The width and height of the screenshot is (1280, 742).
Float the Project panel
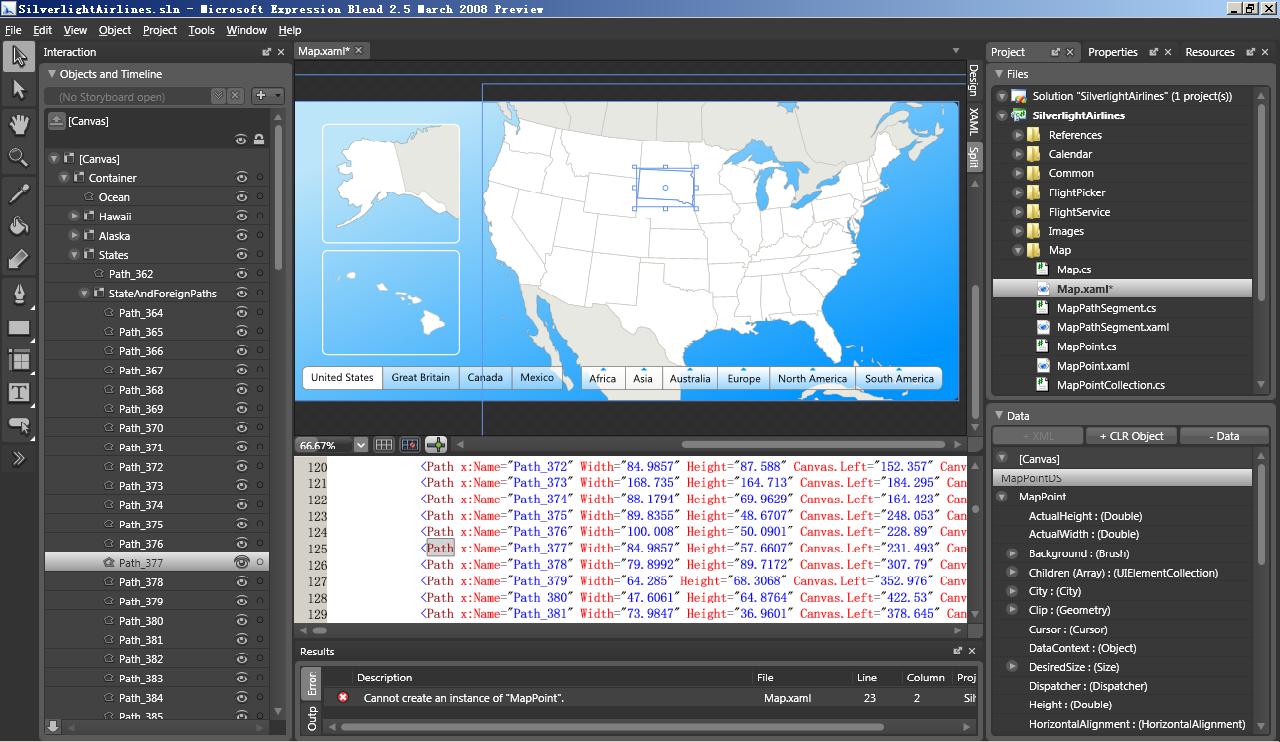pyautogui.click(x=1055, y=52)
